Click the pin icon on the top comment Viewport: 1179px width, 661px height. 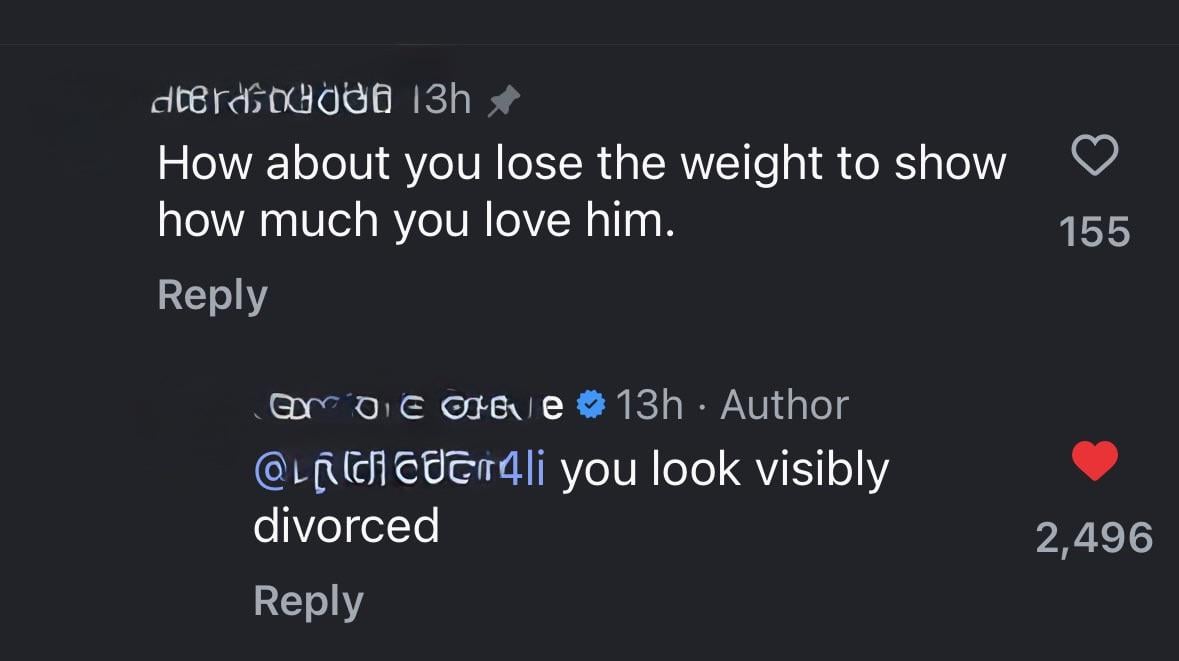[503, 100]
